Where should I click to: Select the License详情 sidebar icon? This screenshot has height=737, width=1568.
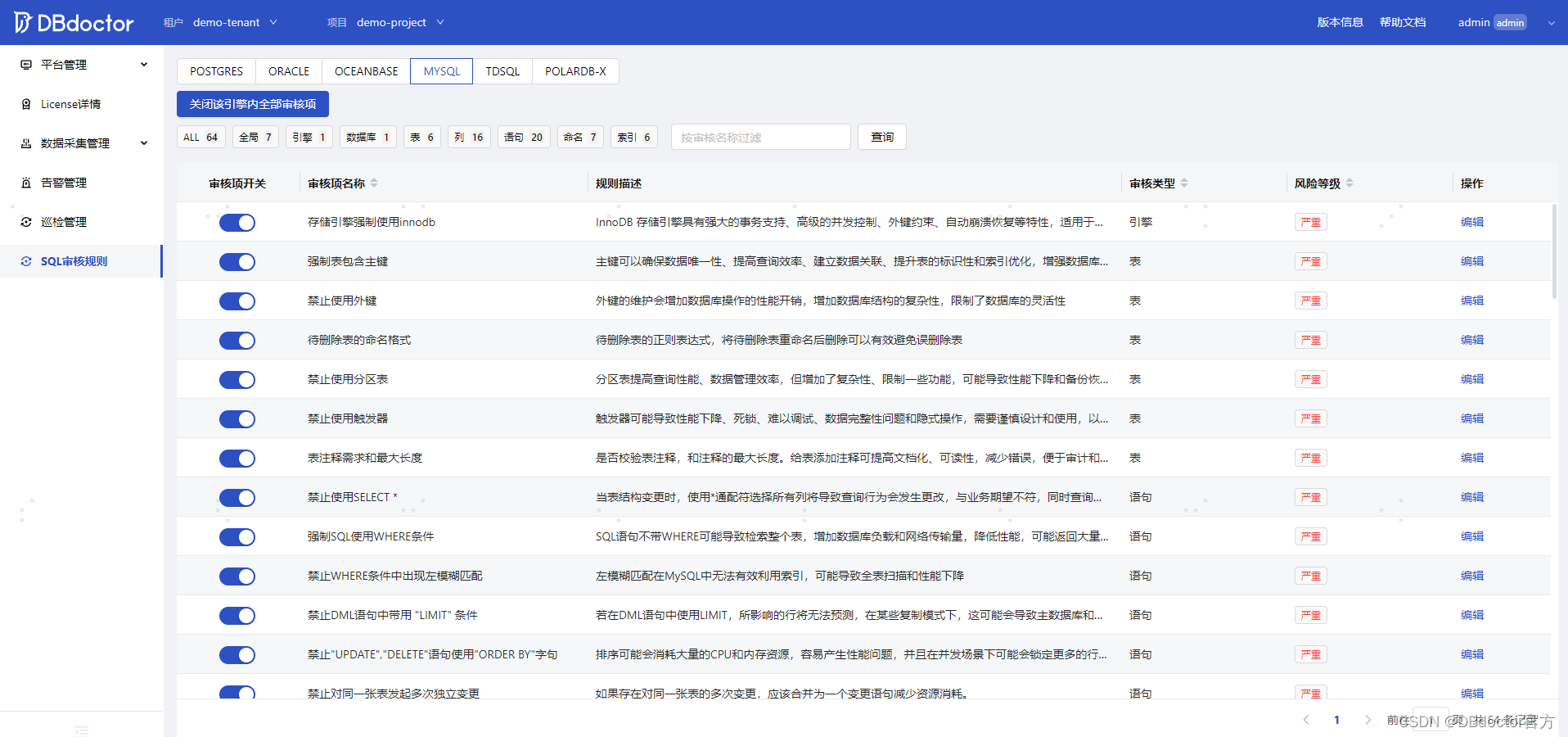[x=27, y=104]
